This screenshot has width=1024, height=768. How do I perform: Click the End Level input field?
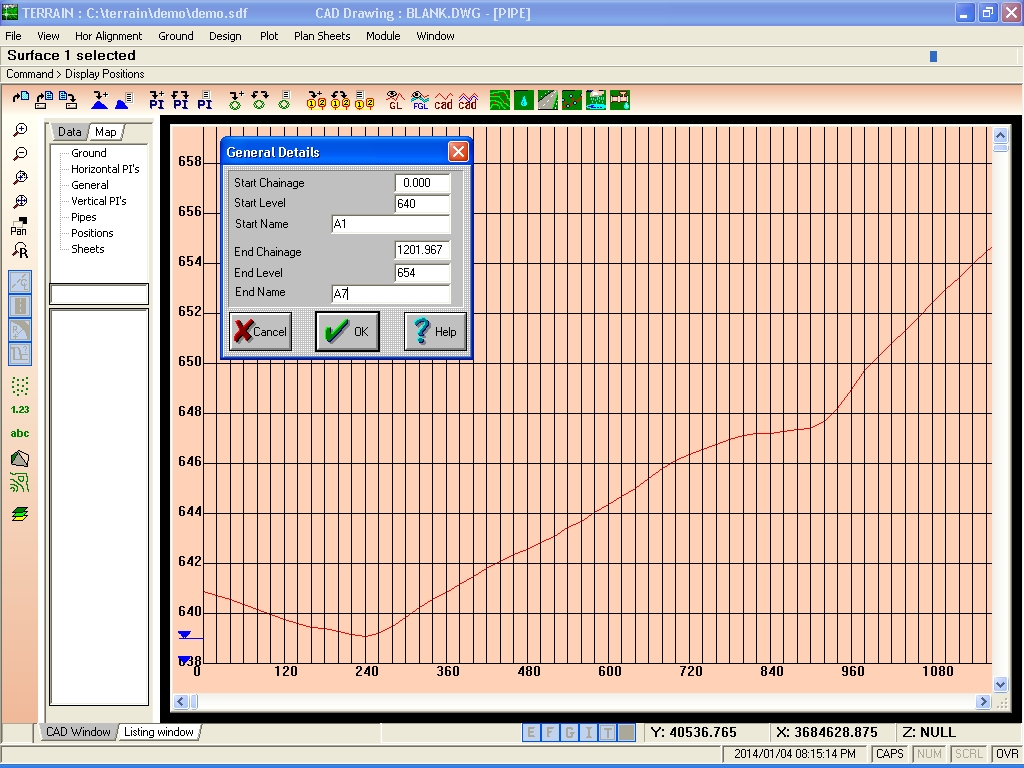click(423, 273)
